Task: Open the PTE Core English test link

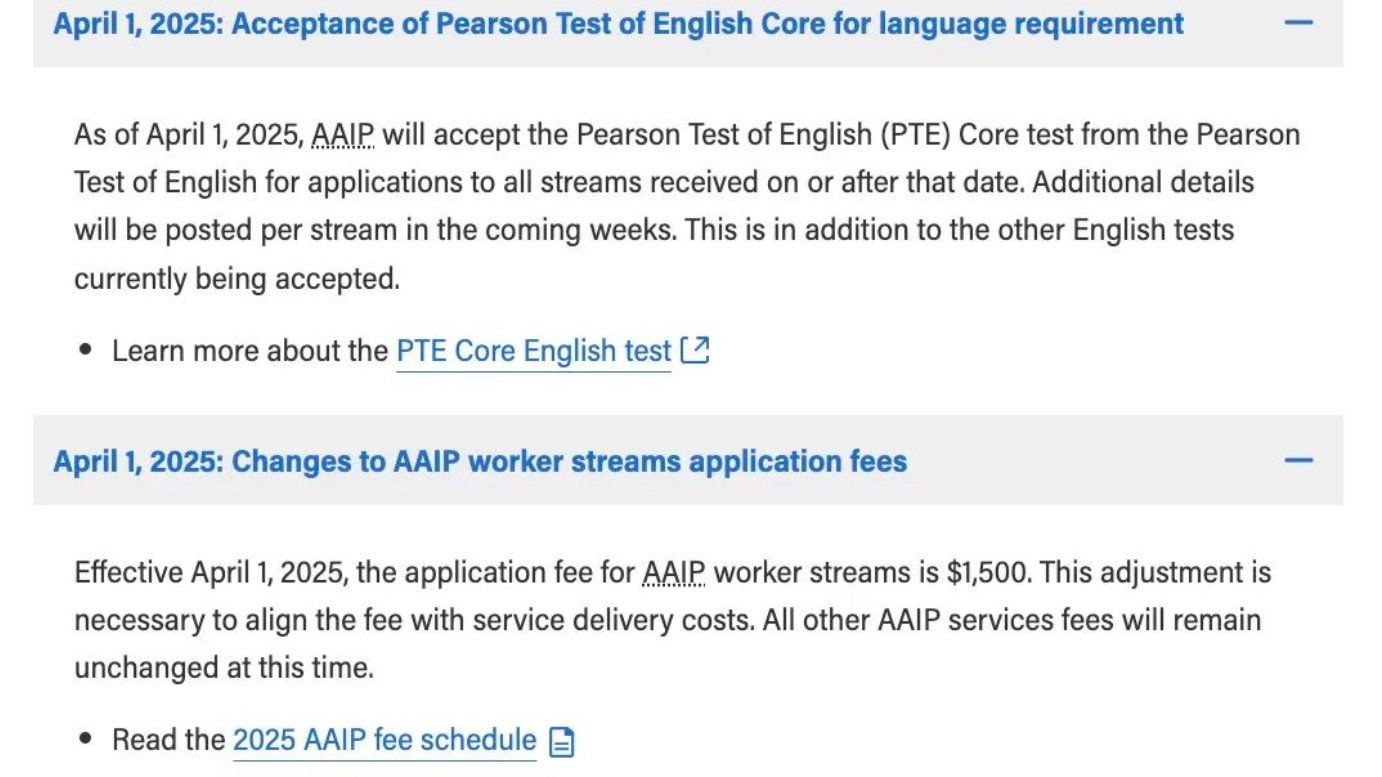Action: click(533, 351)
